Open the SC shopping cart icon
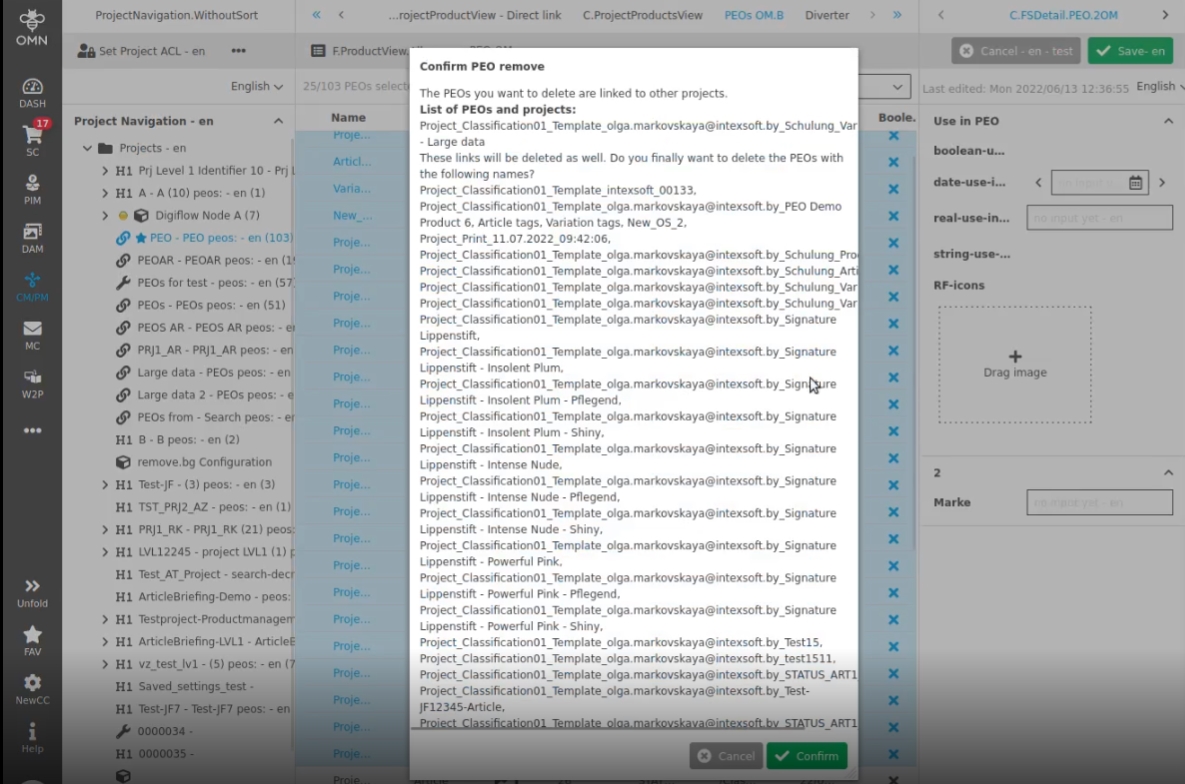The image size is (1185, 784). pyautogui.click(x=32, y=141)
